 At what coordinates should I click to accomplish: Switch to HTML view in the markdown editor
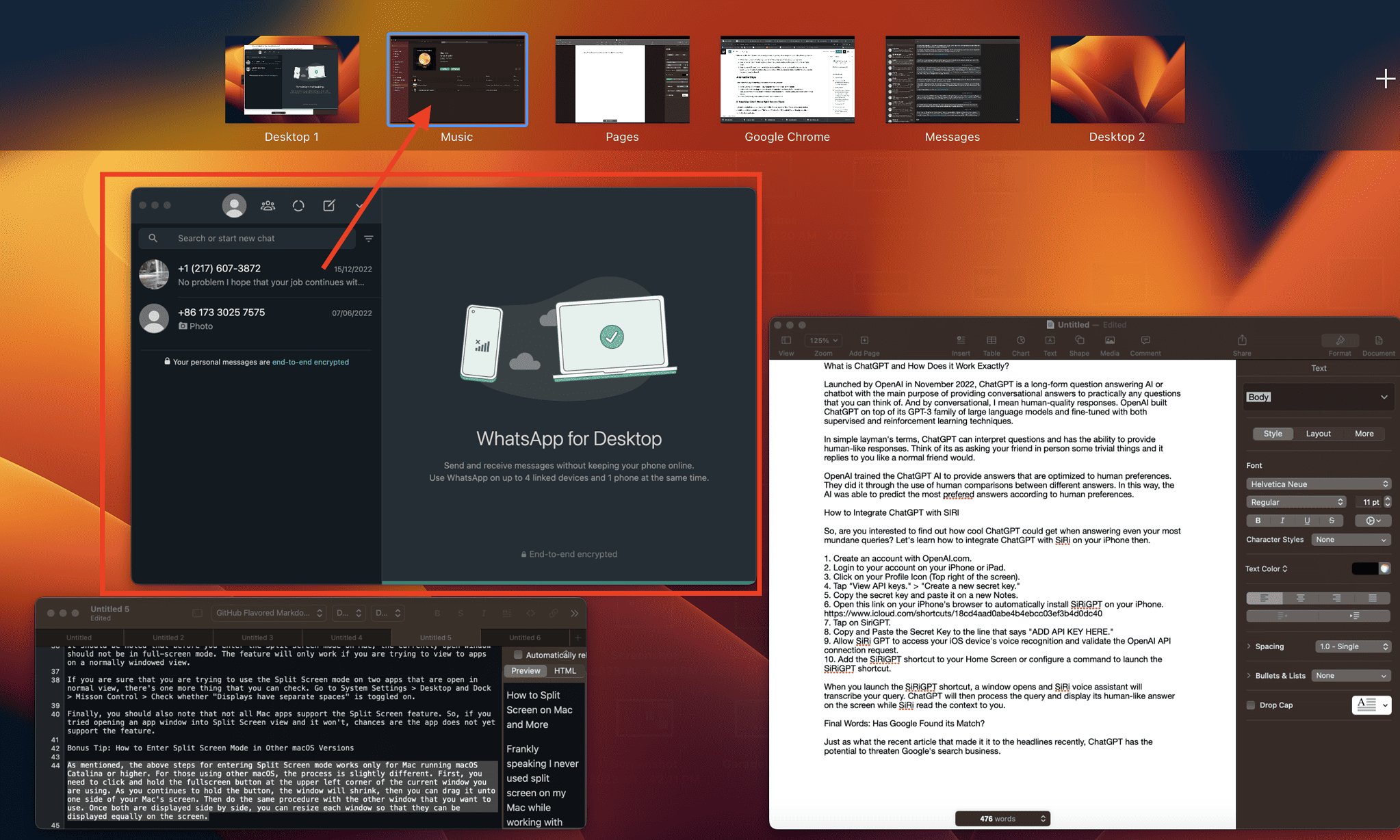click(564, 670)
